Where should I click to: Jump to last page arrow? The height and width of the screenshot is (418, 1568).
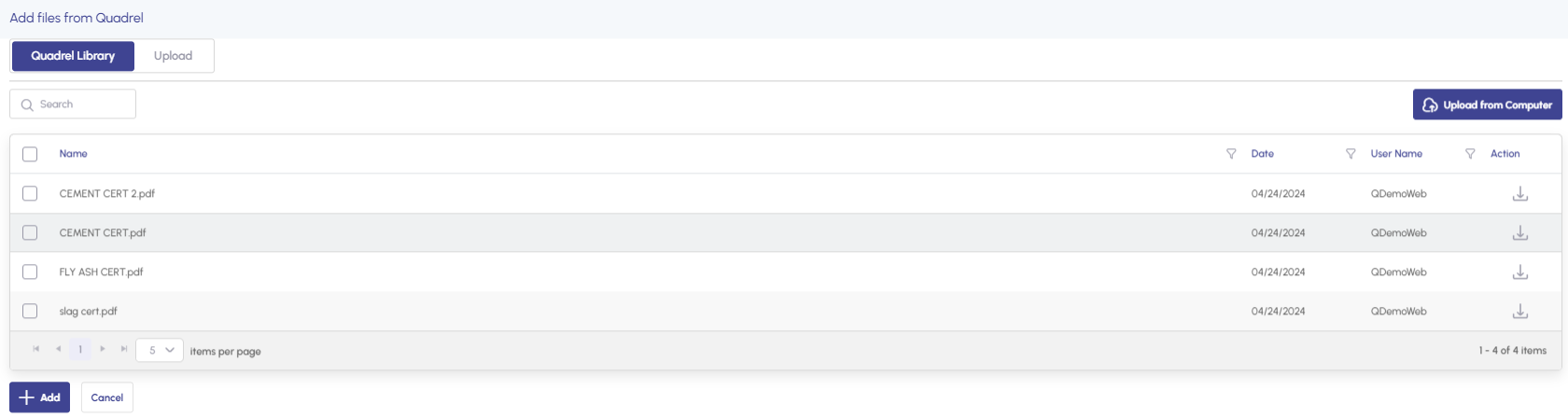point(124,349)
